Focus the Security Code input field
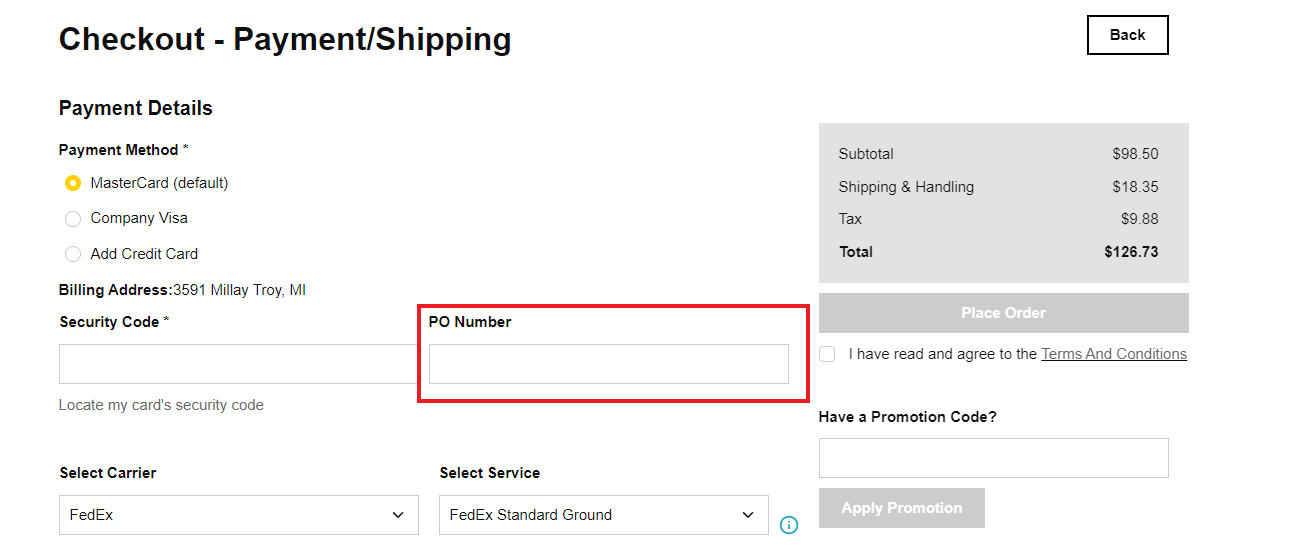The image size is (1302, 555). pyautogui.click(x=238, y=364)
